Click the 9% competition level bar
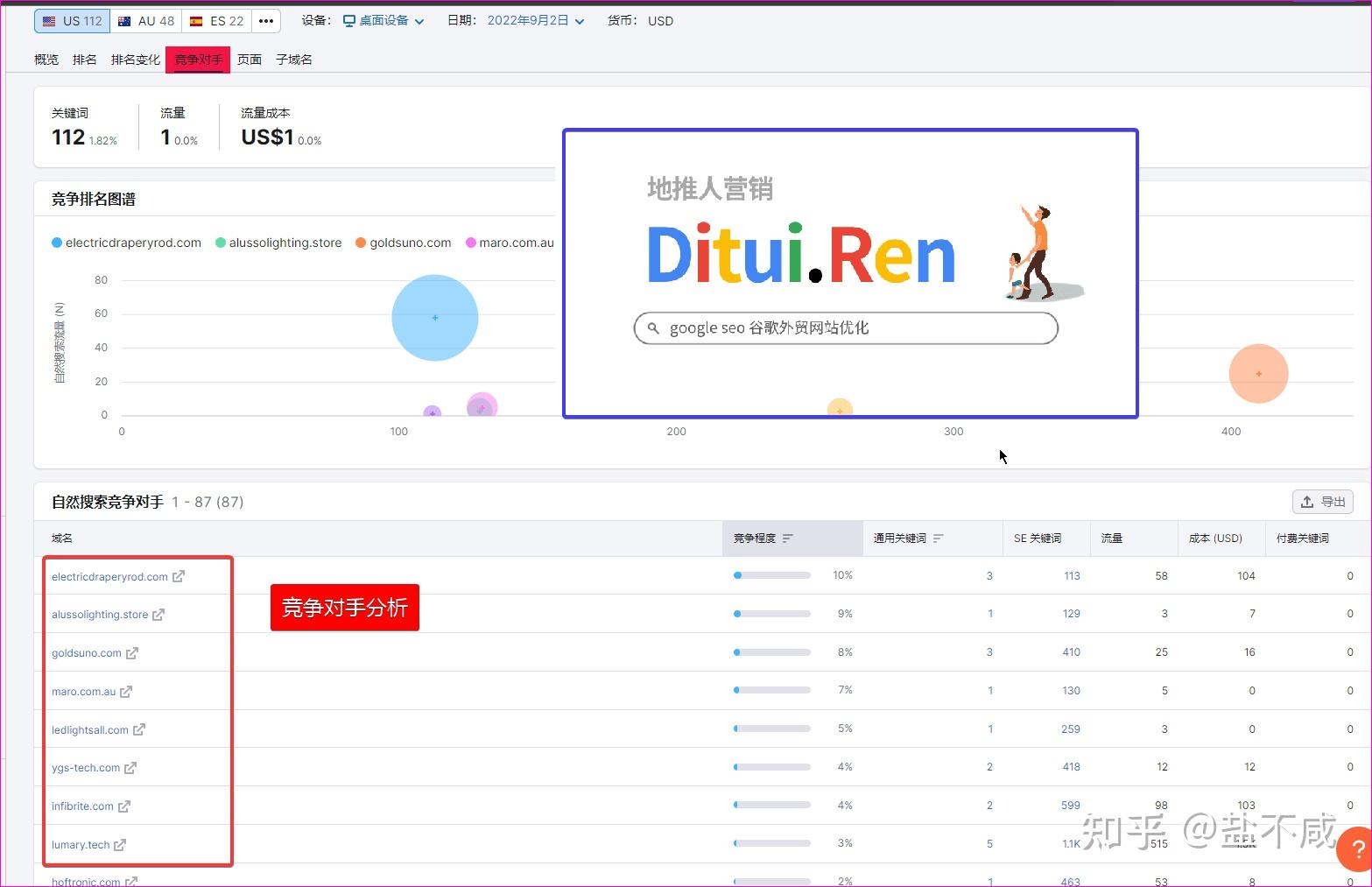1372x887 pixels. [772, 614]
